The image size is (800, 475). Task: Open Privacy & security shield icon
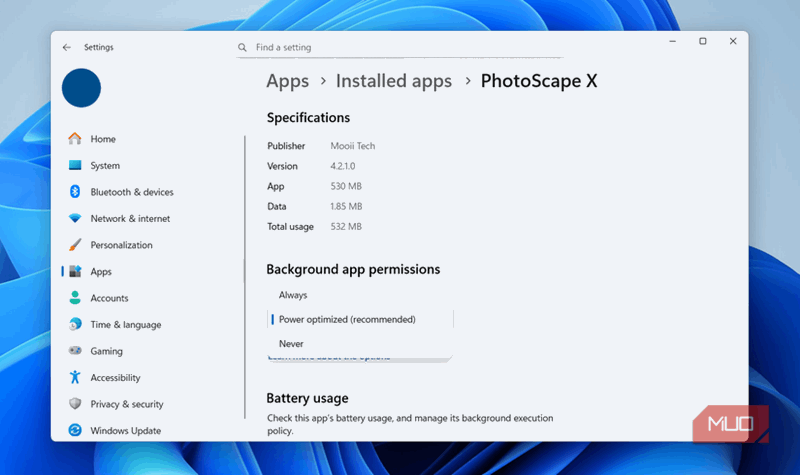pos(75,404)
